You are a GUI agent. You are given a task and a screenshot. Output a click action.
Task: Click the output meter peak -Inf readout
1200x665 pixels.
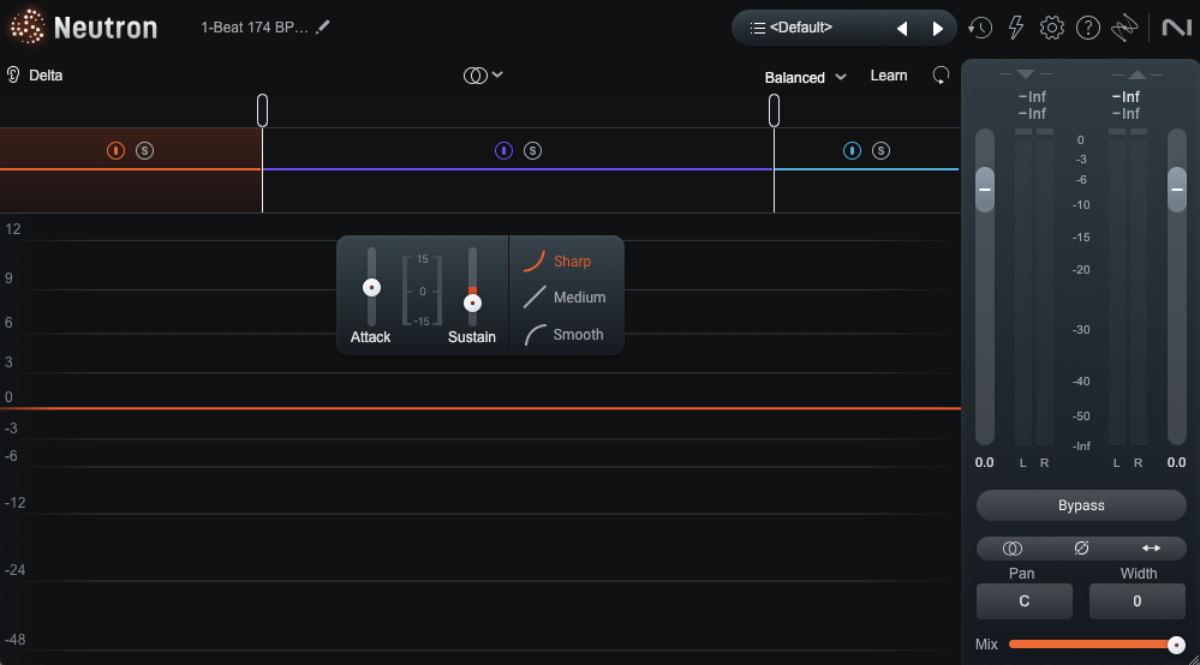[1126, 97]
